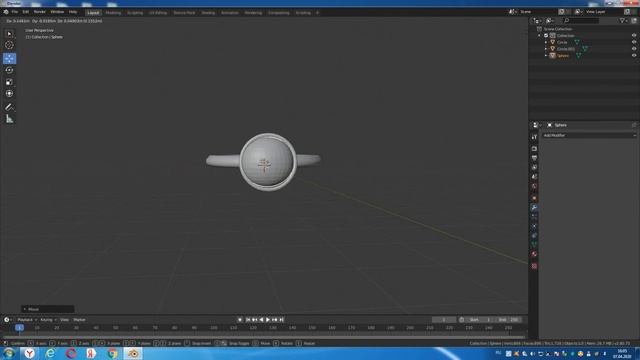Toggle Collection checkbox in outliner
640x360 pixels.
(546, 36)
